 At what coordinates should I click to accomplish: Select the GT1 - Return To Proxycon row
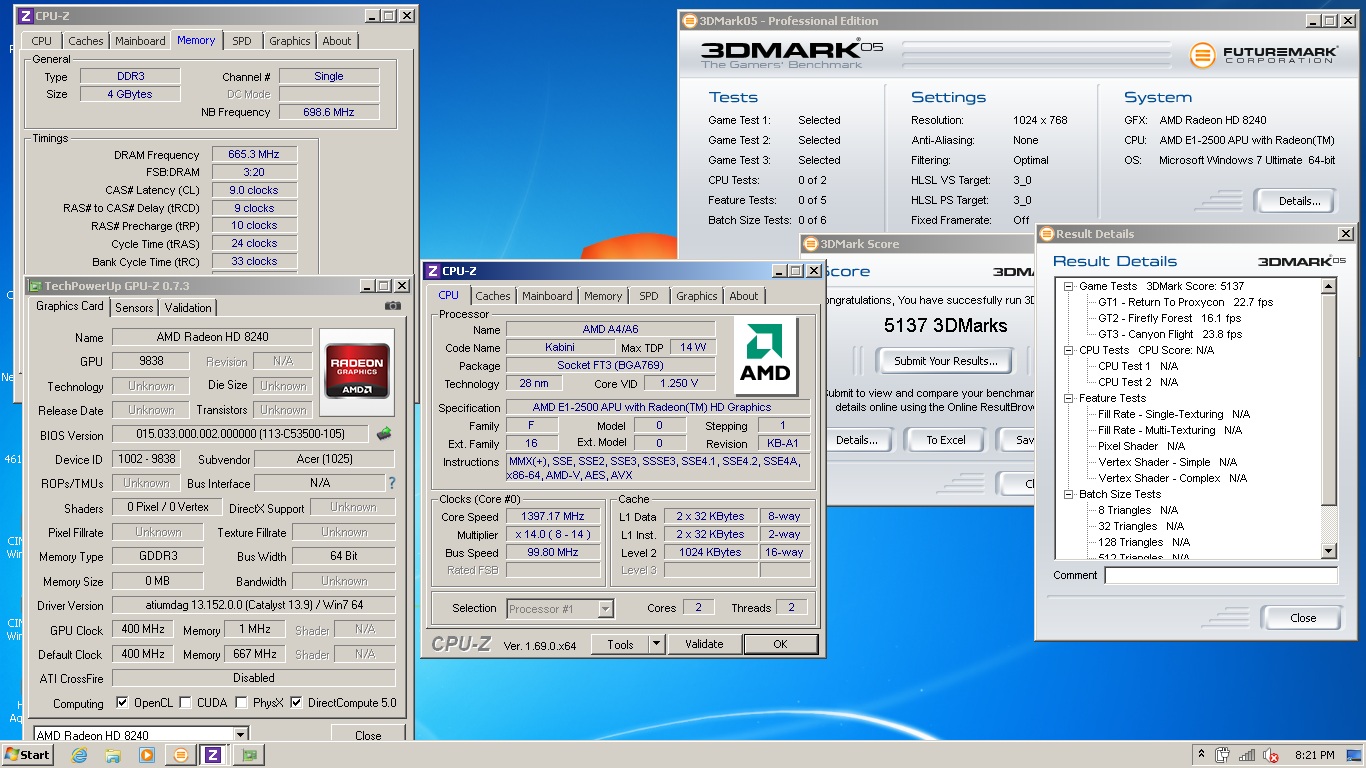(1185, 302)
